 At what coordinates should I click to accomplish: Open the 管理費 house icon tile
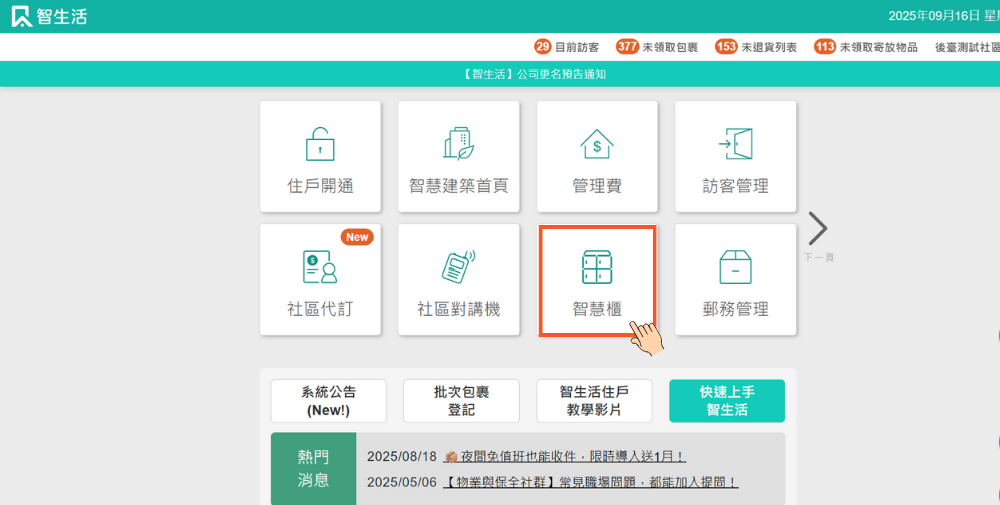(597, 157)
